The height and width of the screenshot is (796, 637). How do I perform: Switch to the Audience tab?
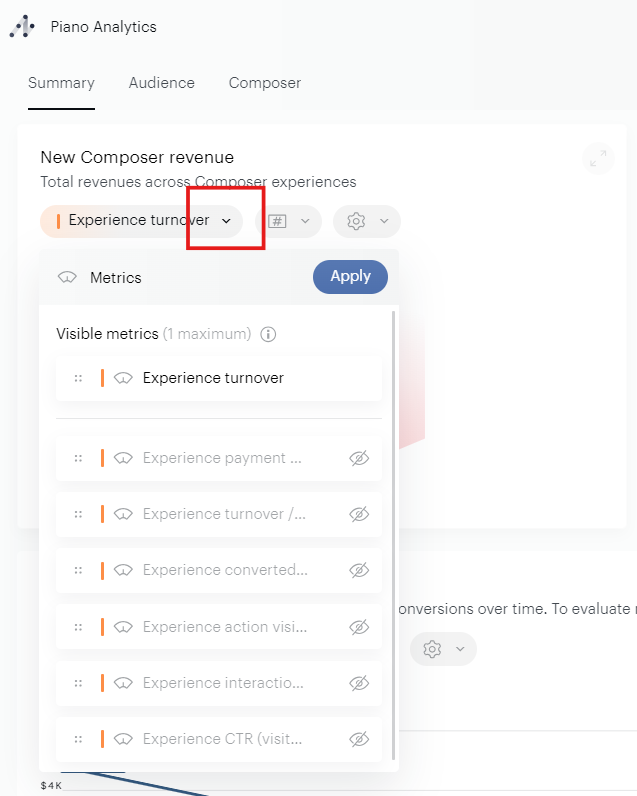point(161,83)
